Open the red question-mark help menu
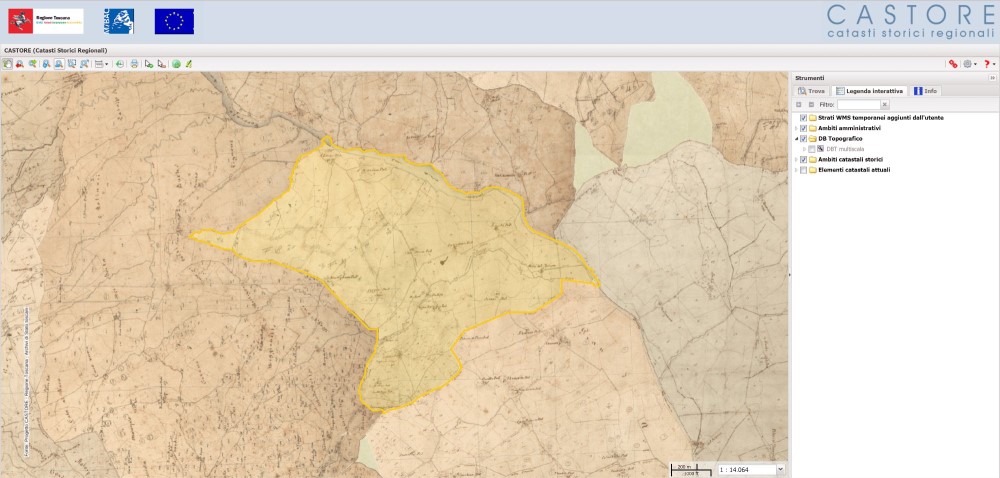This screenshot has height=478, width=1000. coord(989,64)
